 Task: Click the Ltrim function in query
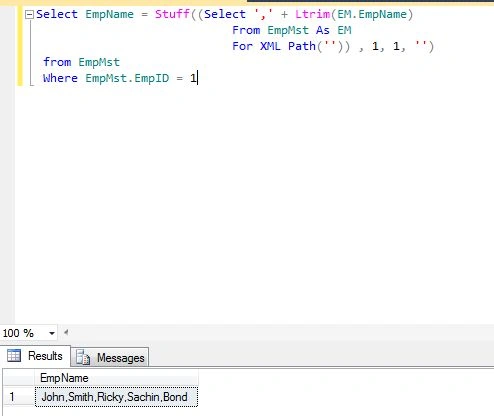click(312, 14)
